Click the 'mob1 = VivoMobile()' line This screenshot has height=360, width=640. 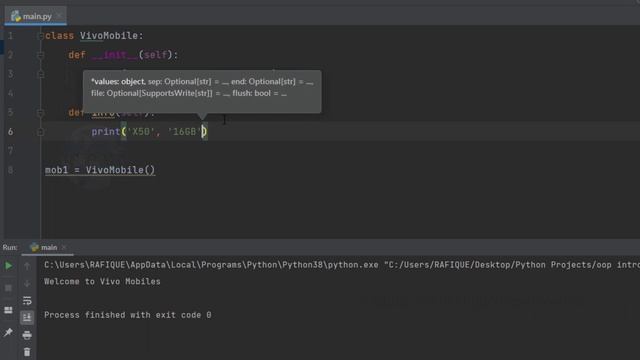click(100, 170)
